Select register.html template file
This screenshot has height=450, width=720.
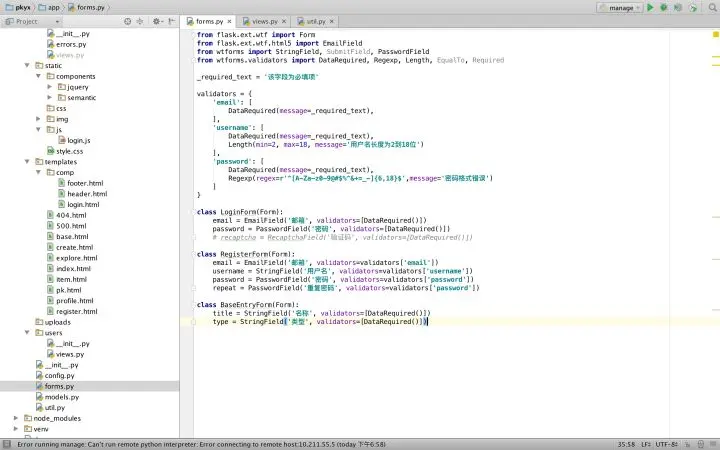pyautogui.click(x=72, y=311)
